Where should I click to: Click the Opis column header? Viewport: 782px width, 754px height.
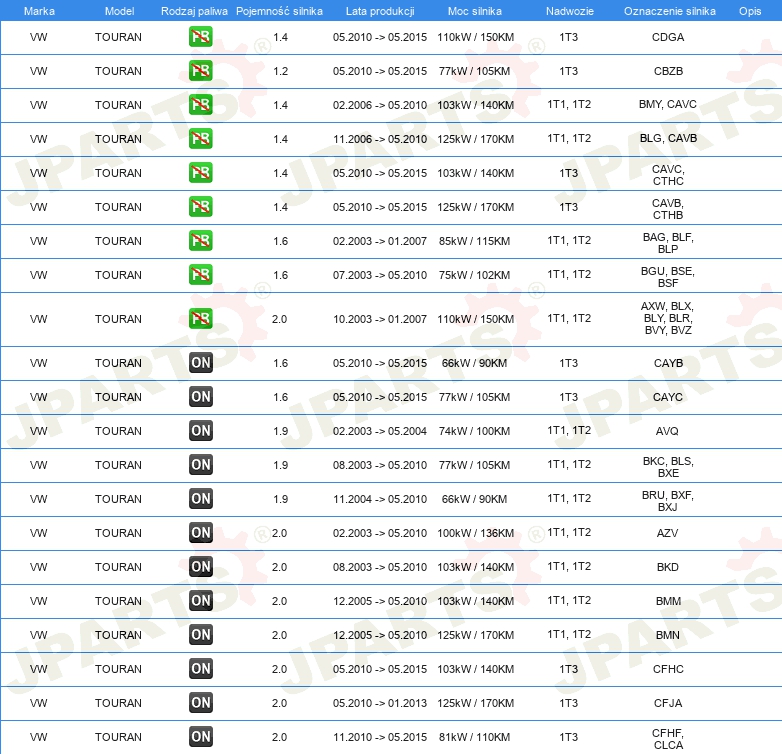[x=750, y=11]
